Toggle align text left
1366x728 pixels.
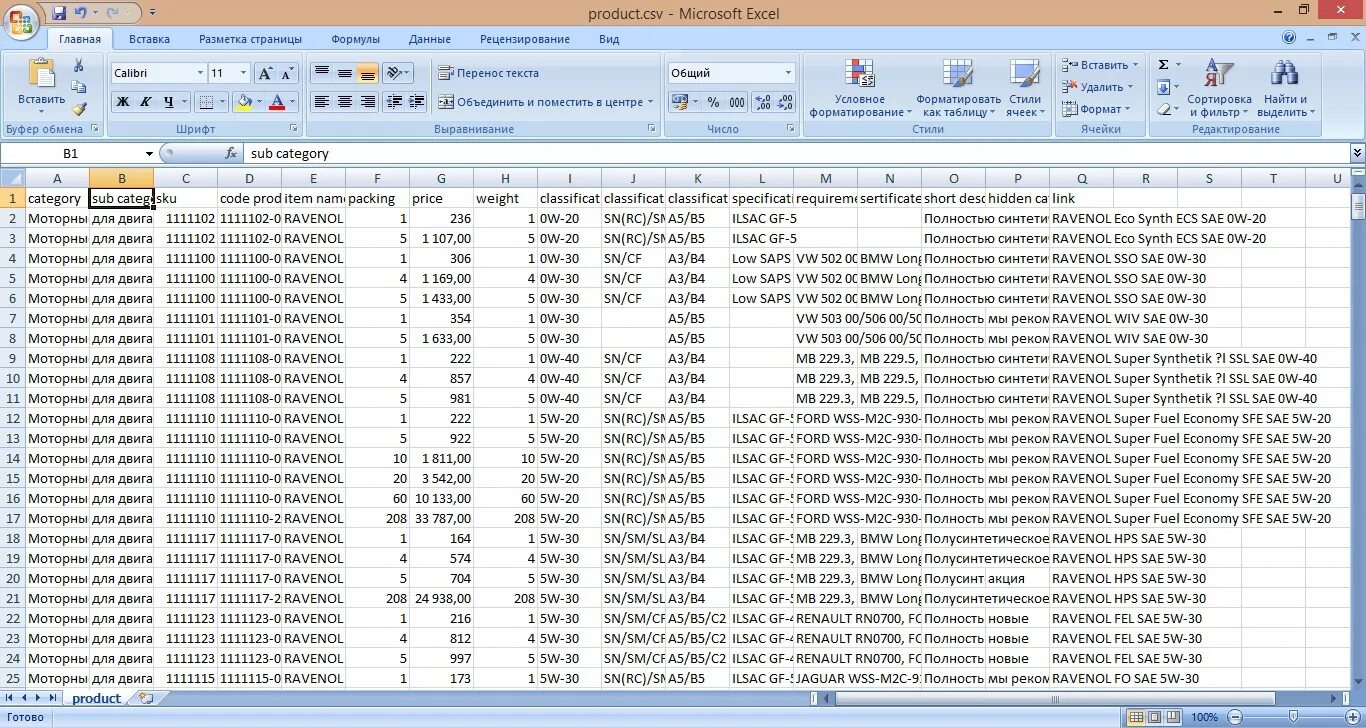pos(322,102)
